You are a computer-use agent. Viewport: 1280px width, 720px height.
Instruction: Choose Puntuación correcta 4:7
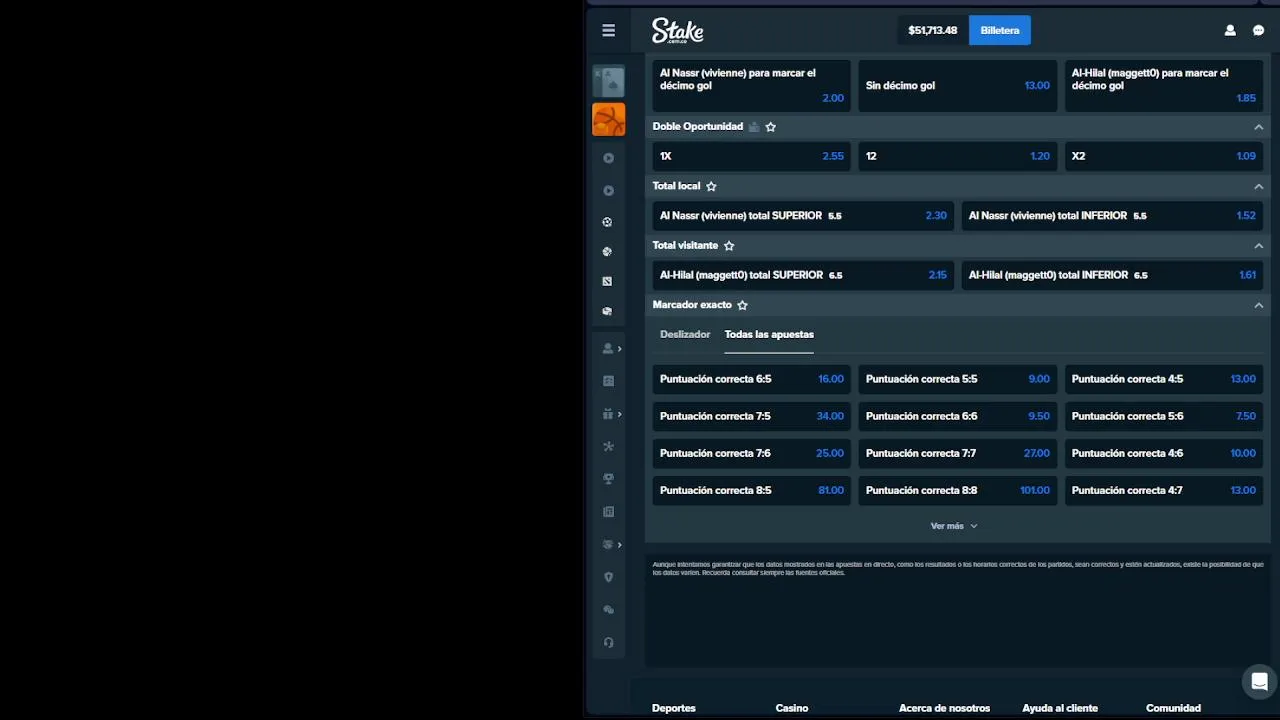point(1164,490)
